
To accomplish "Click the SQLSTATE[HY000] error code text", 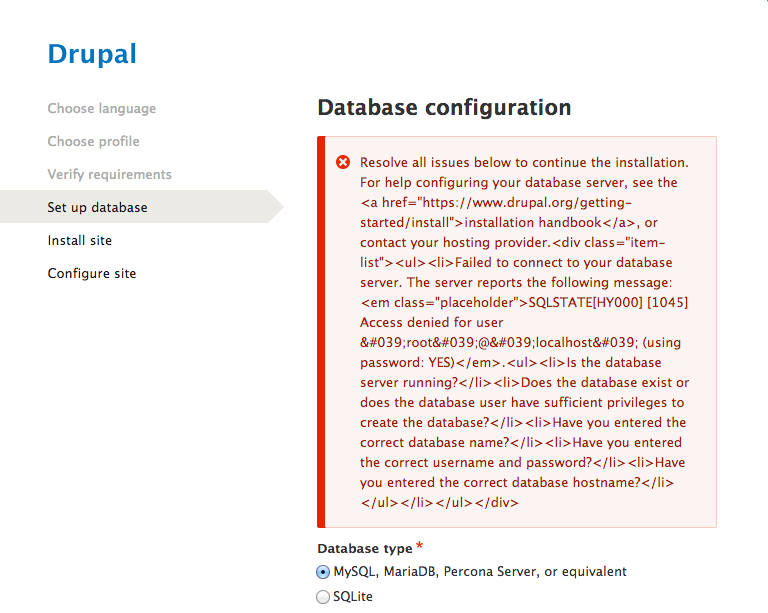I will 585,302.
